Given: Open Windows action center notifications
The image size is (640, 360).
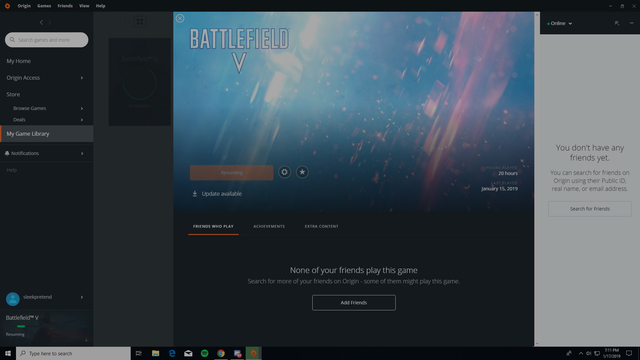Looking at the screenshot, I should (629, 353).
